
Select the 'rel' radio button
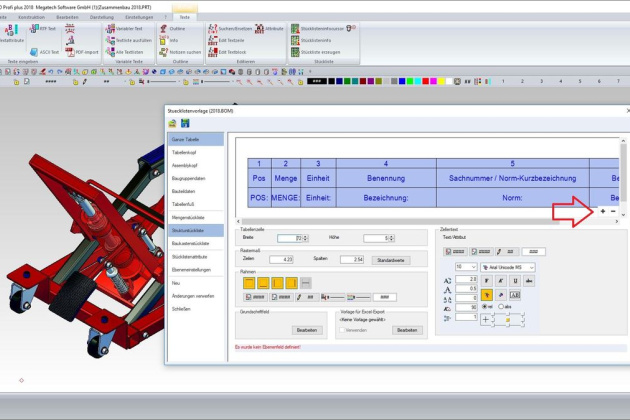pos(485,307)
